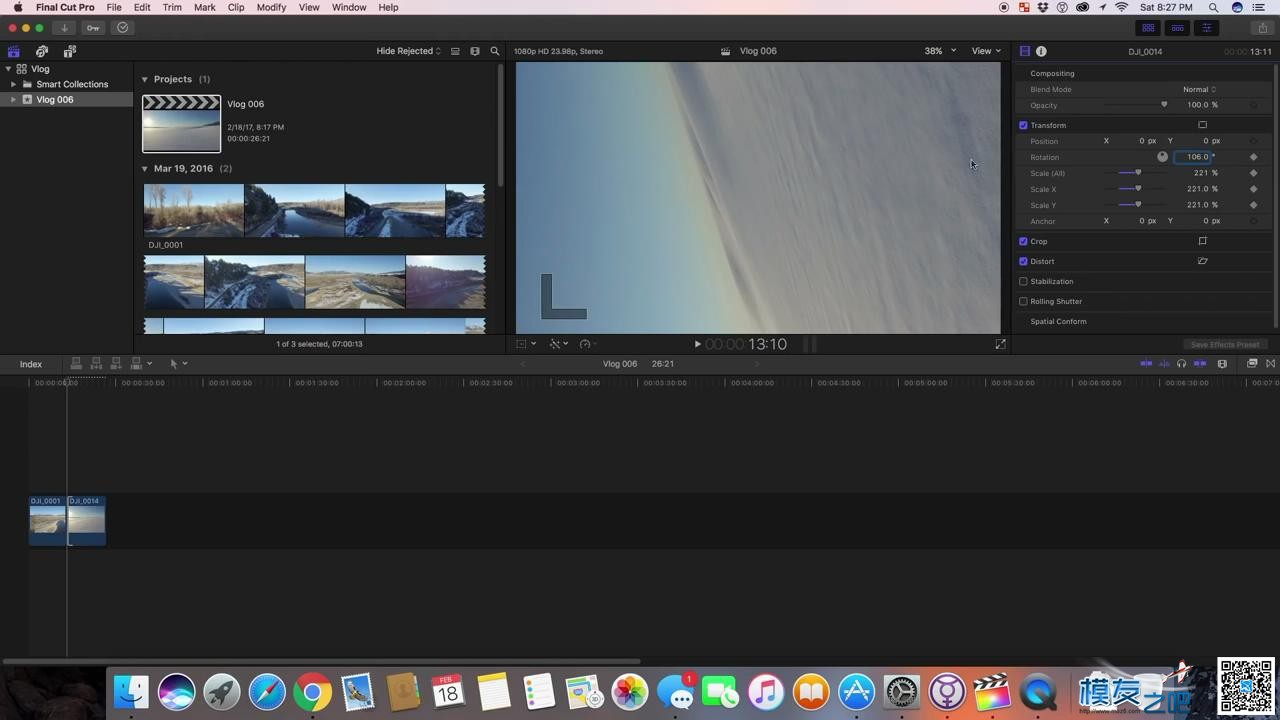Open the 38% viewer zoom dropdown
This screenshot has width=1280, height=720.
[x=940, y=51]
